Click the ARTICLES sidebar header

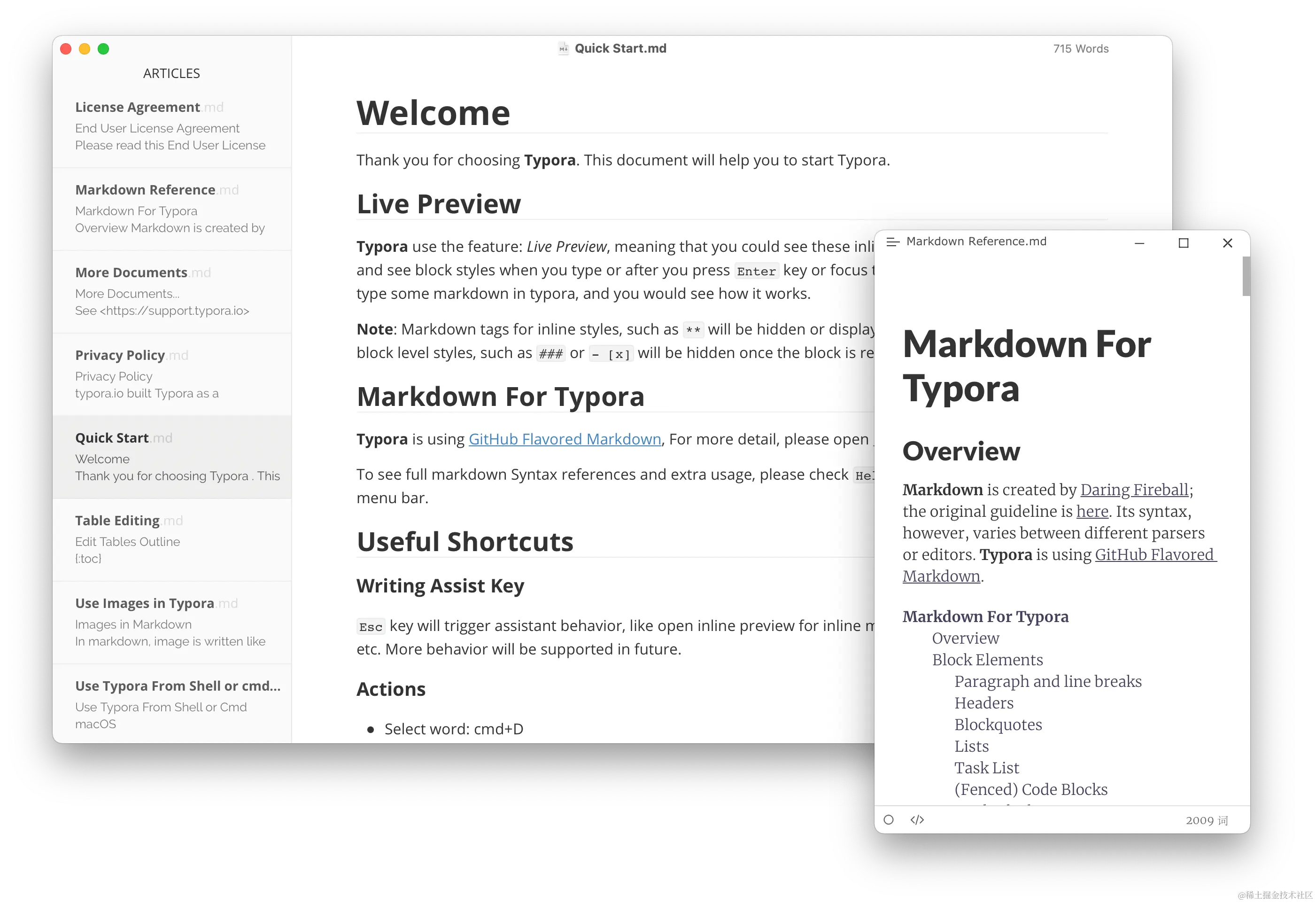(171, 74)
